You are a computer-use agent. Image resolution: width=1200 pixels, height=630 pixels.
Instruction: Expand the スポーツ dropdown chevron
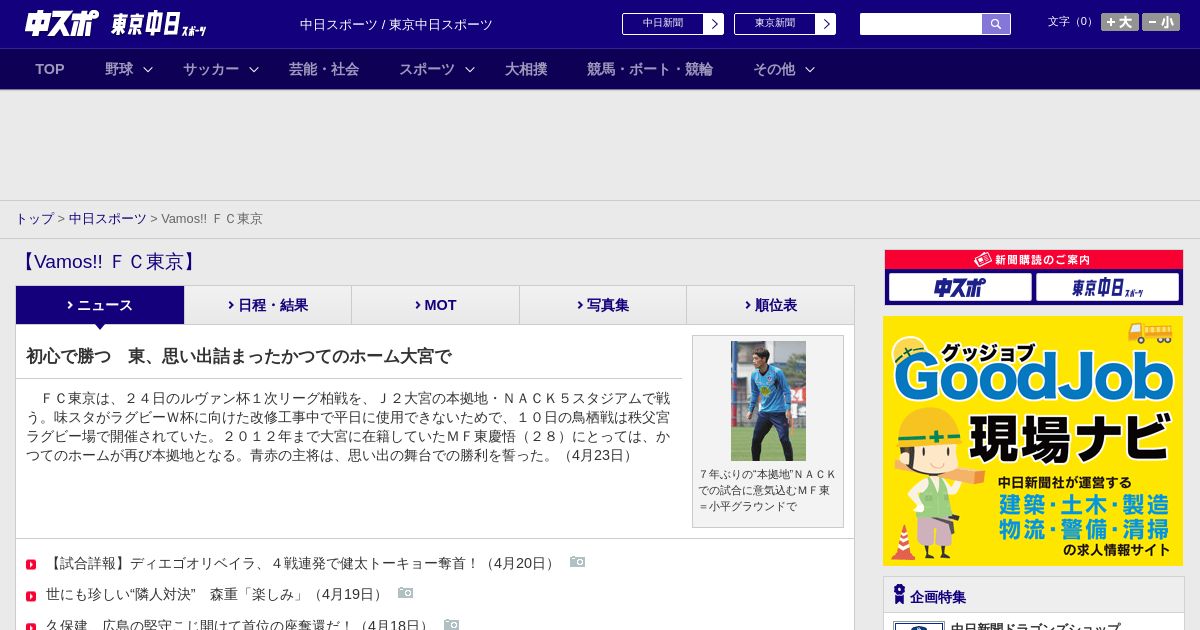[470, 69]
